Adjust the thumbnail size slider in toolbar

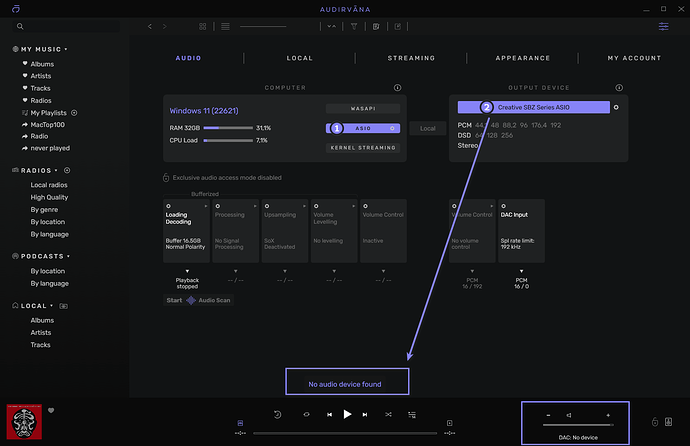click(263, 26)
